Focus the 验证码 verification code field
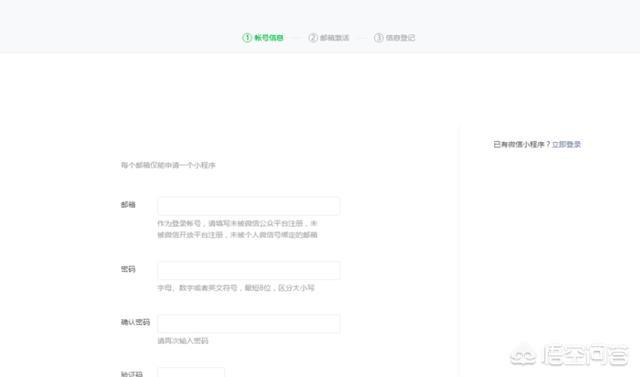Viewport: 640px width, 377px height. [x=191, y=372]
